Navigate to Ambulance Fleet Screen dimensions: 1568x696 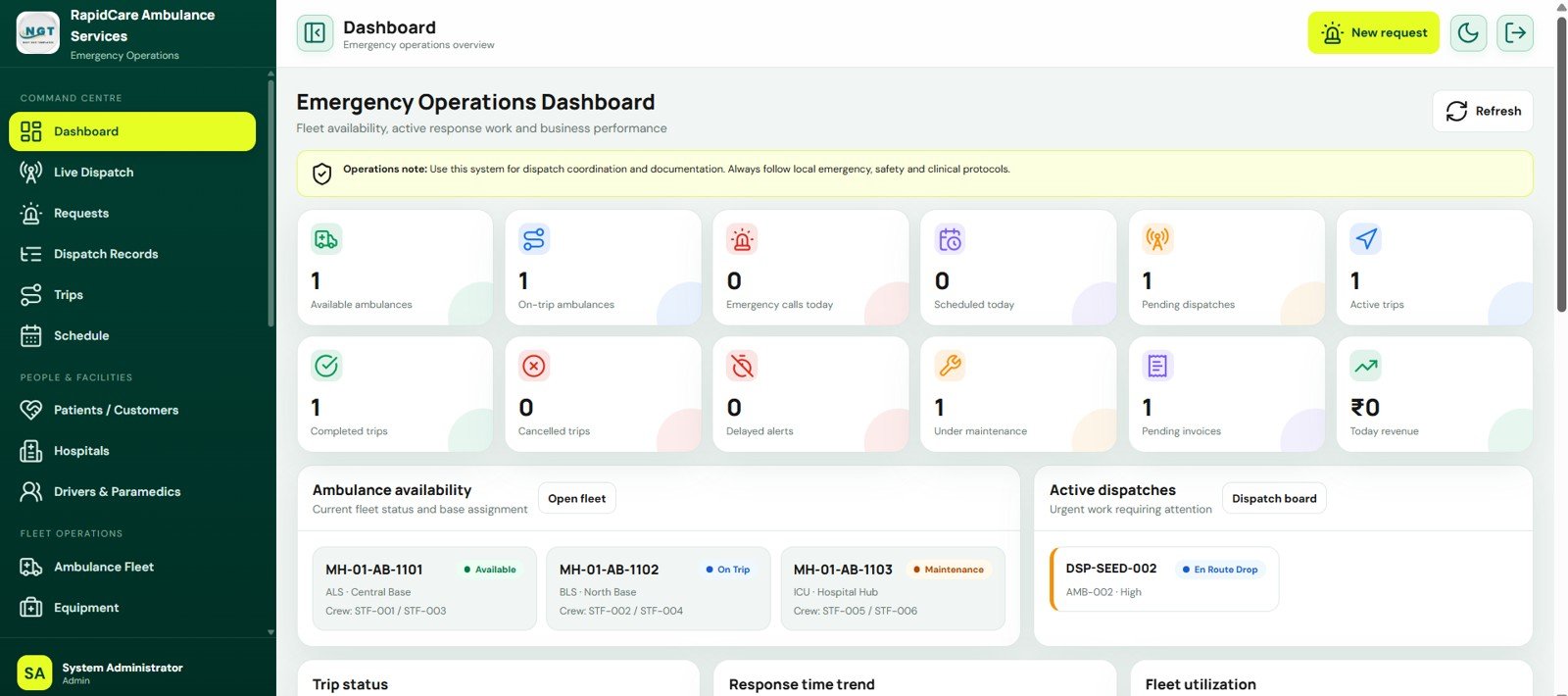tap(132, 567)
